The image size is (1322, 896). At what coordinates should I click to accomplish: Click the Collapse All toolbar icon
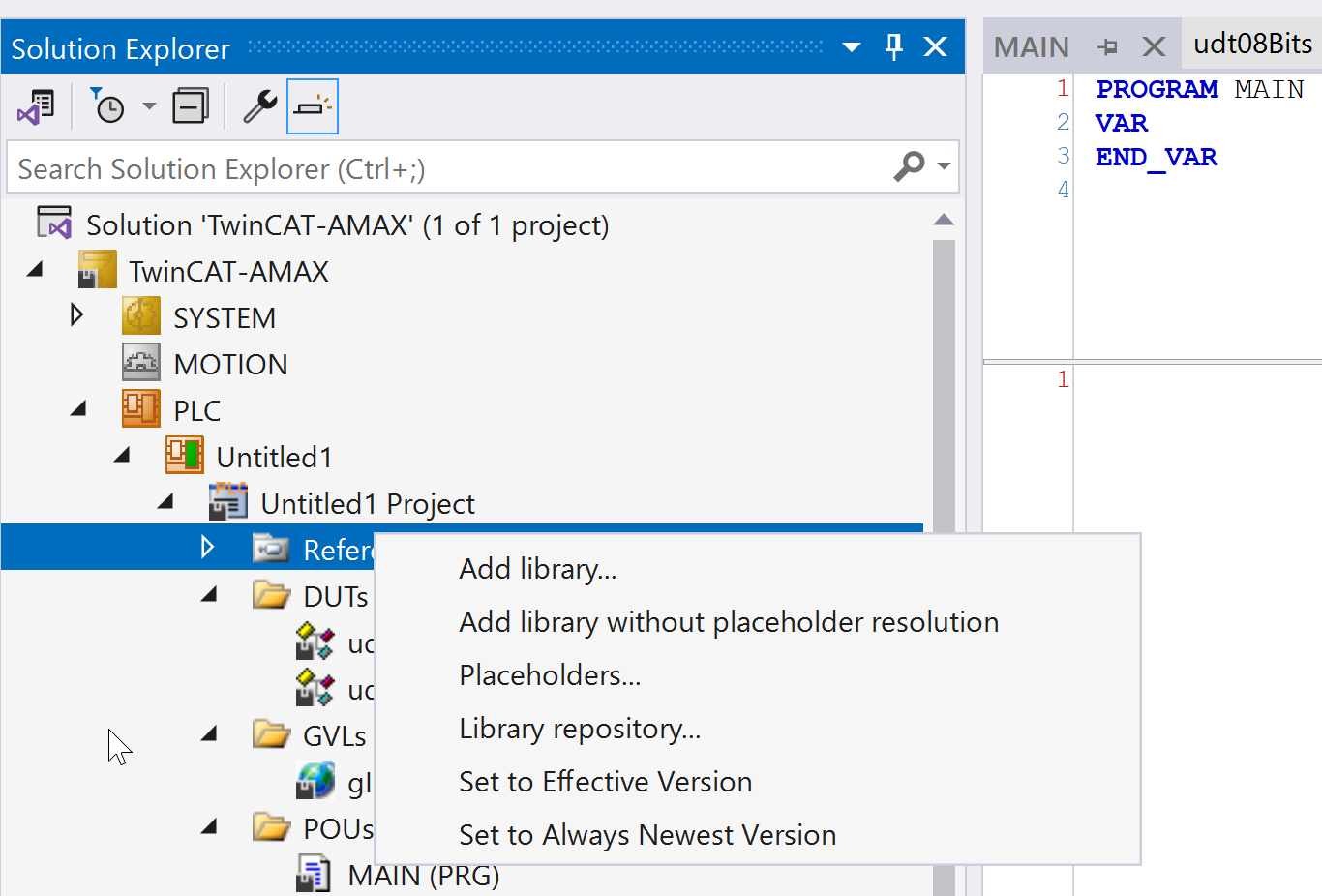tap(190, 106)
